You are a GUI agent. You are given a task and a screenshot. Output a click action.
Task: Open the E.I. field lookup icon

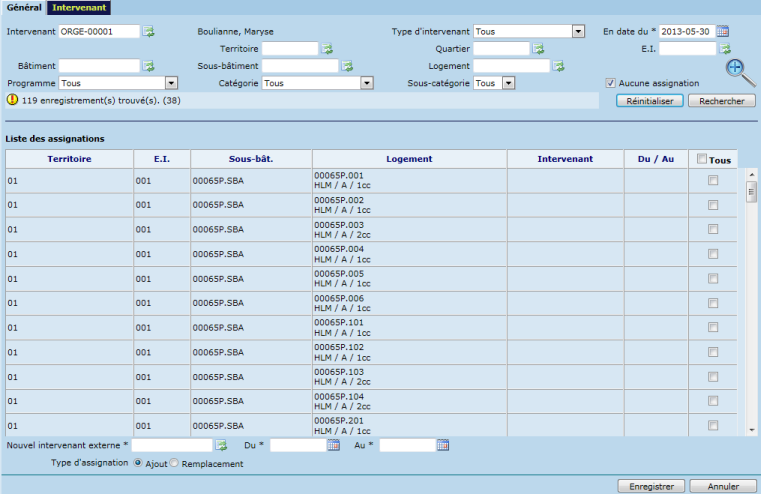click(x=725, y=48)
